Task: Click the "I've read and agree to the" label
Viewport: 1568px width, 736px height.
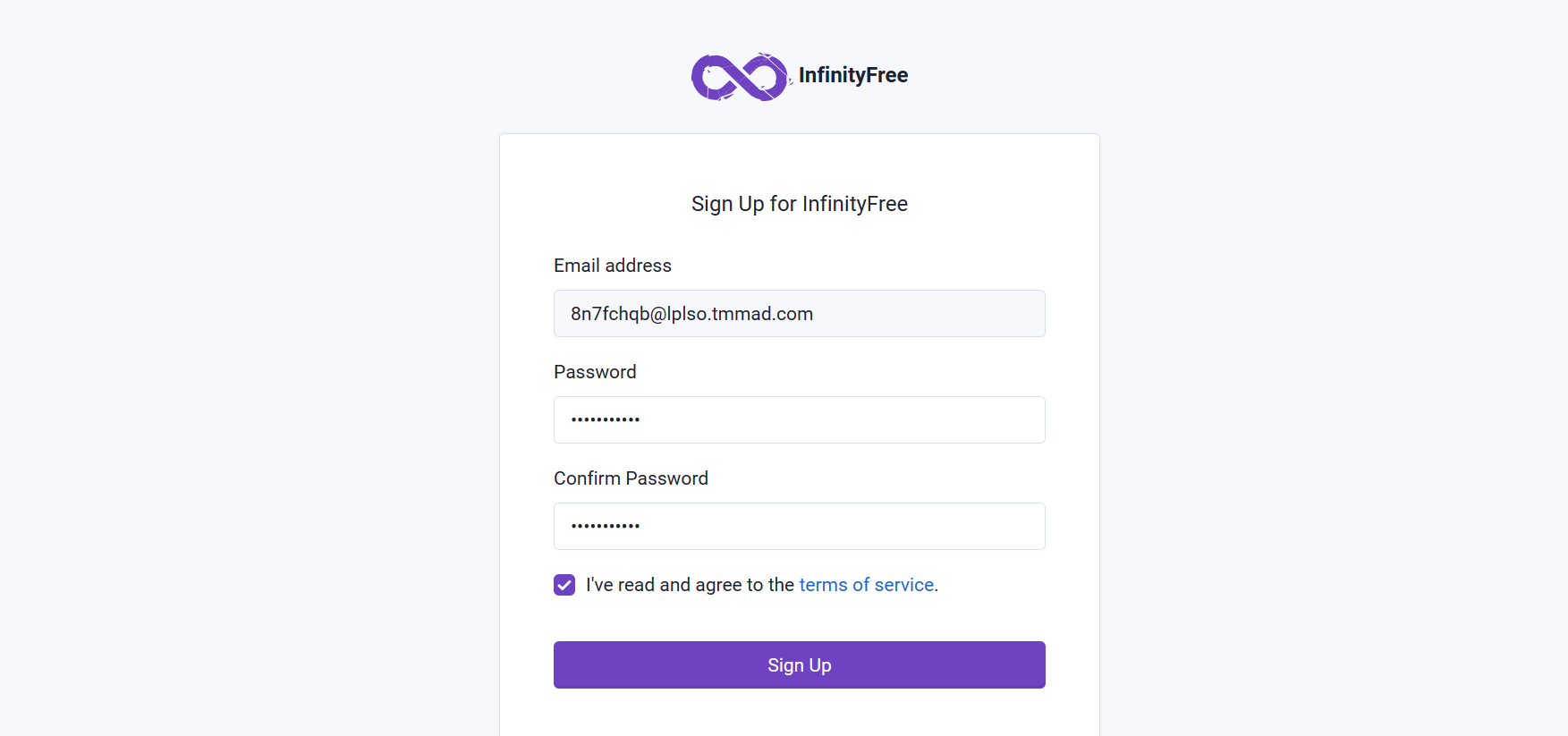Action: [x=690, y=585]
